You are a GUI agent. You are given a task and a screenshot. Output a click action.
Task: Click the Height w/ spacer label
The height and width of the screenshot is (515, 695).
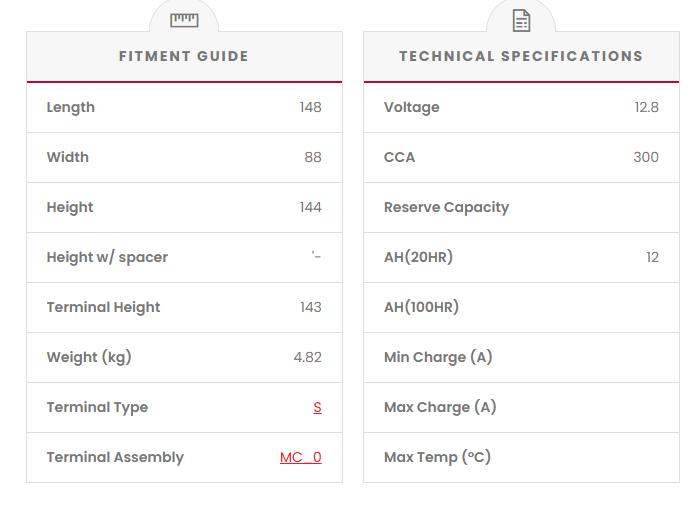pos(107,257)
